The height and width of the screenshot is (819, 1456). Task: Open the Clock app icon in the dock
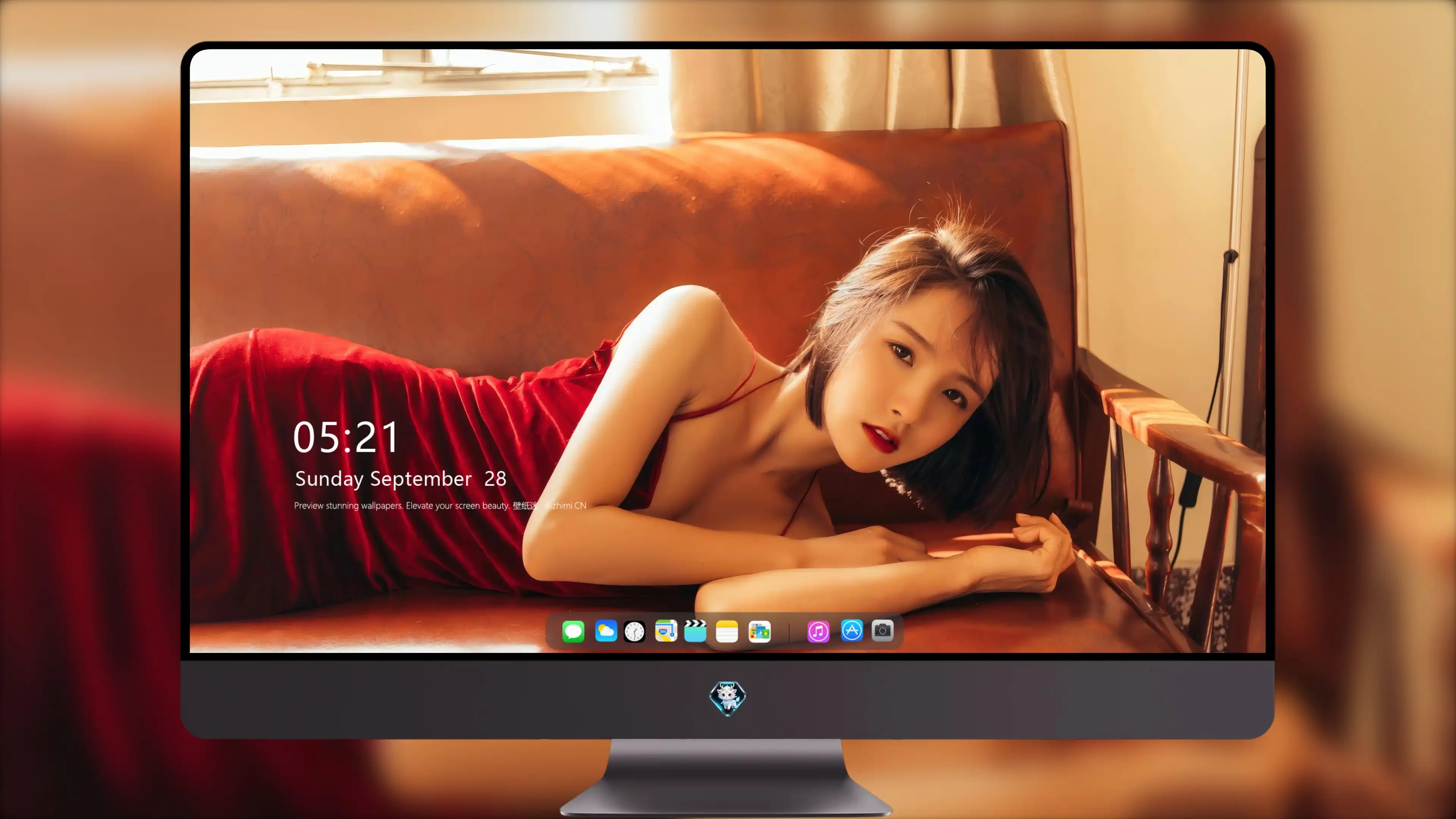[x=634, y=631]
